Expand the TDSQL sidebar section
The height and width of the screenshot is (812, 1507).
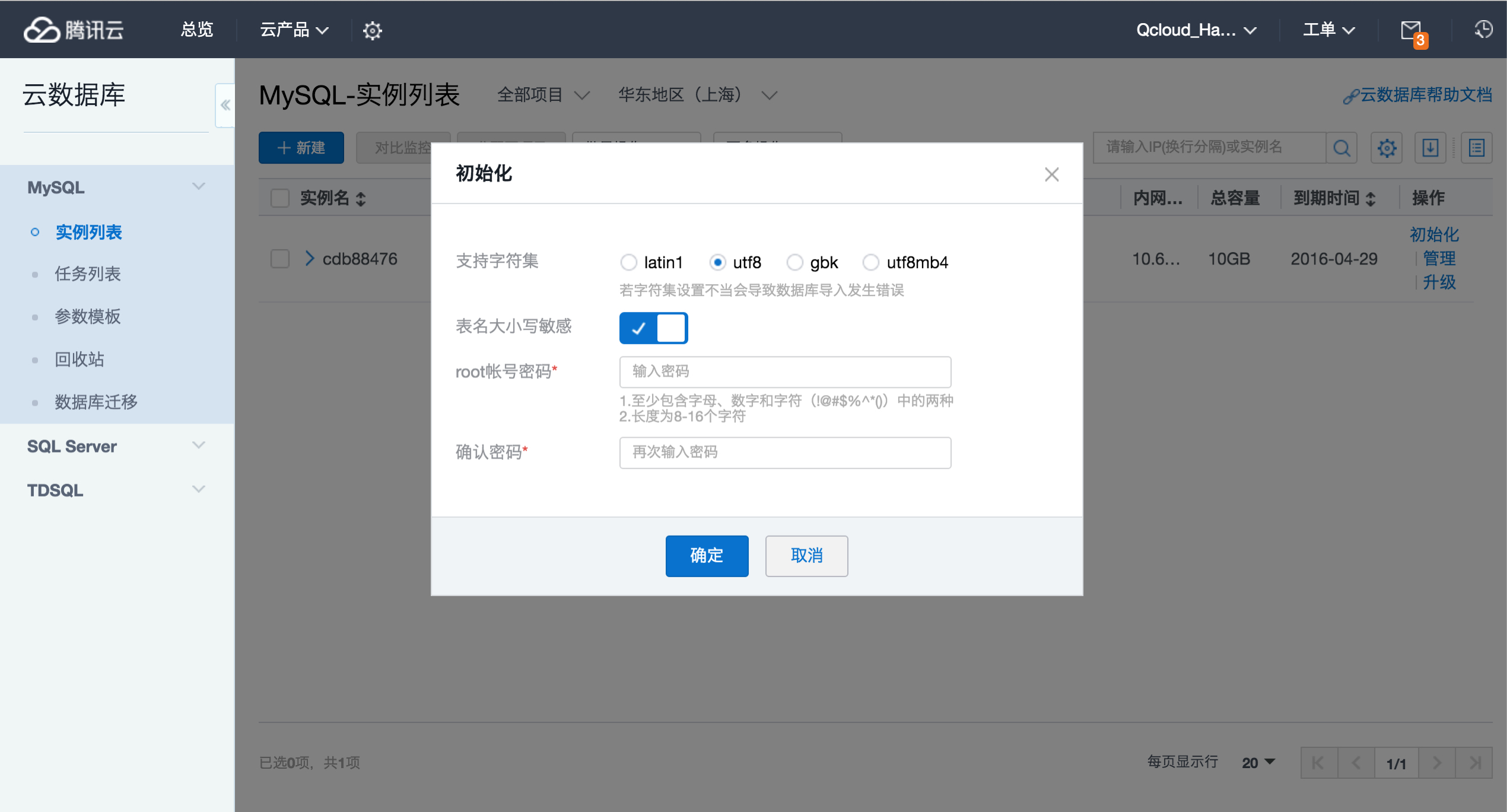199,489
